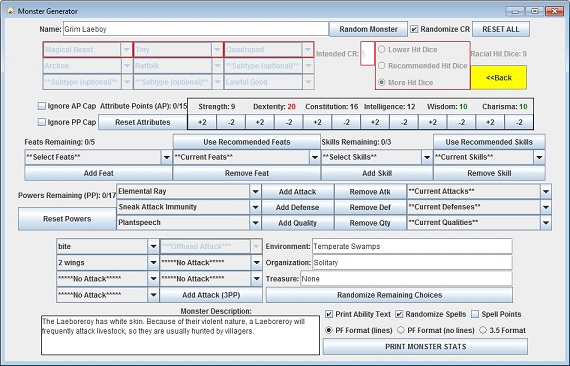Viewport: 570px width, 366px height.
Task: Expand the Plantspeech quality dropdown
Action: [x=255, y=223]
